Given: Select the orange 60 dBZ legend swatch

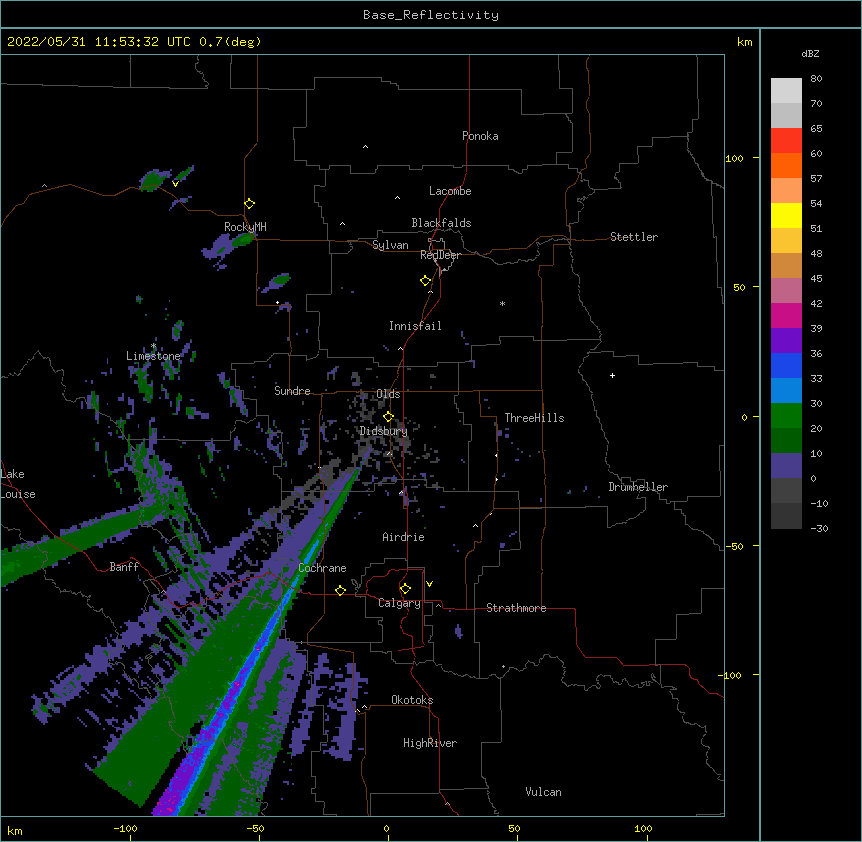Looking at the screenshot, I should click(786, 165).
